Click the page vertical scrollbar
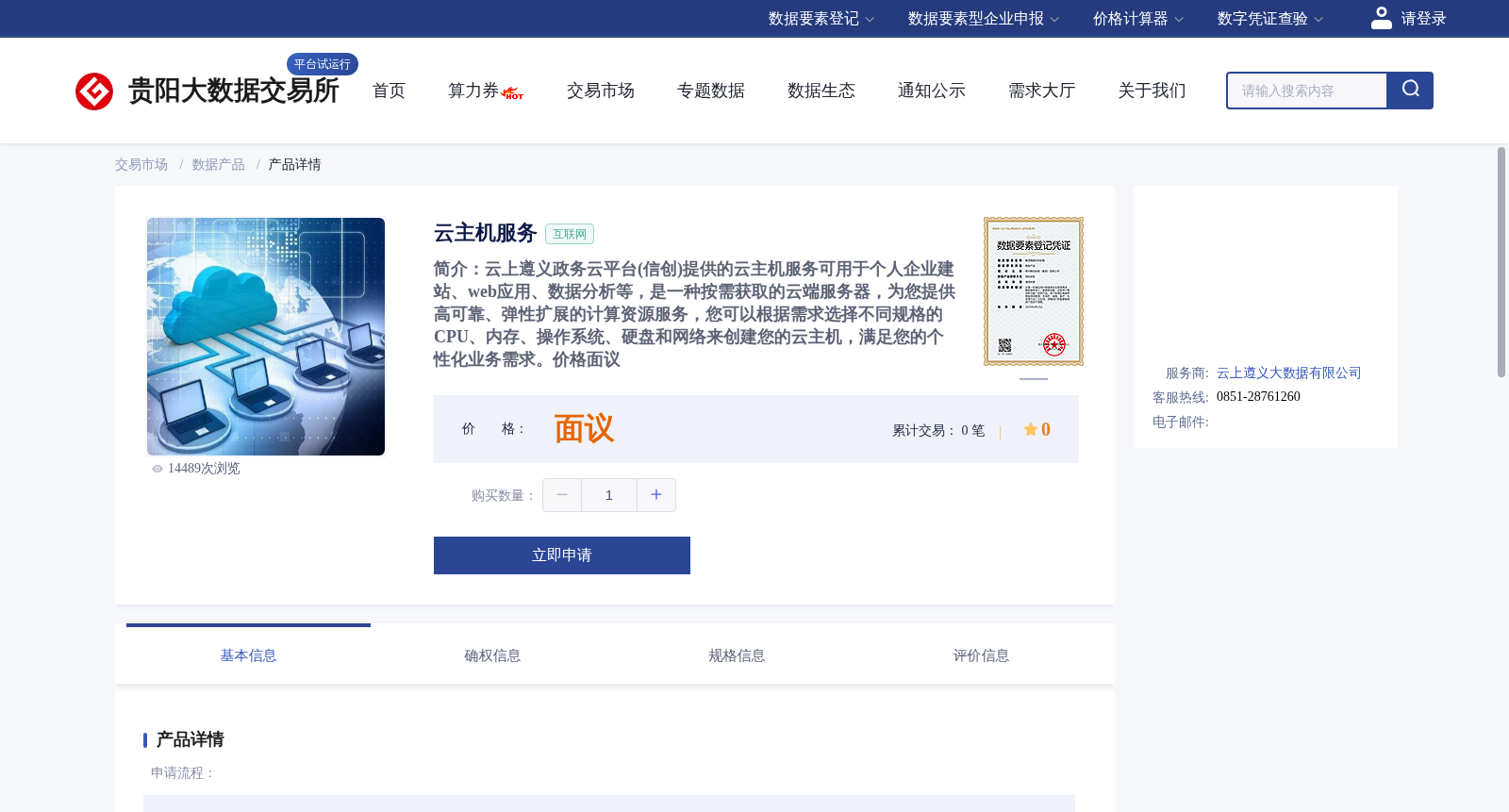Screen dimensions: 1509x812 click(x=1501, y=262)
